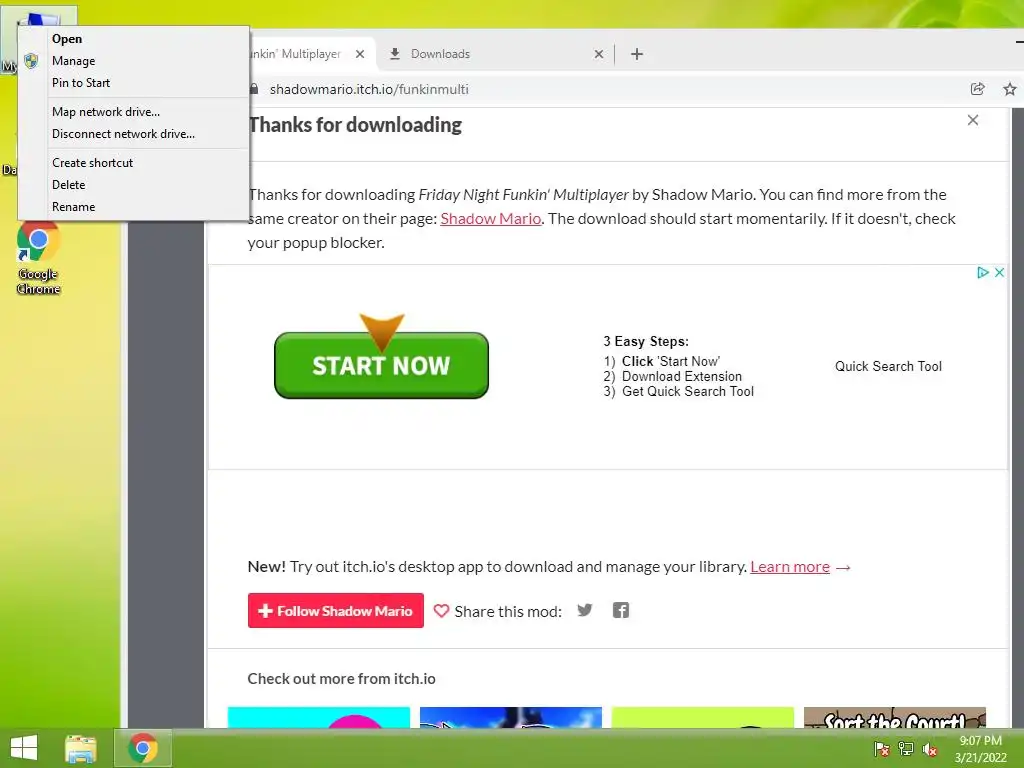
Task: Open File Explorer from taskbar
Action: click(x=80, y=748)
